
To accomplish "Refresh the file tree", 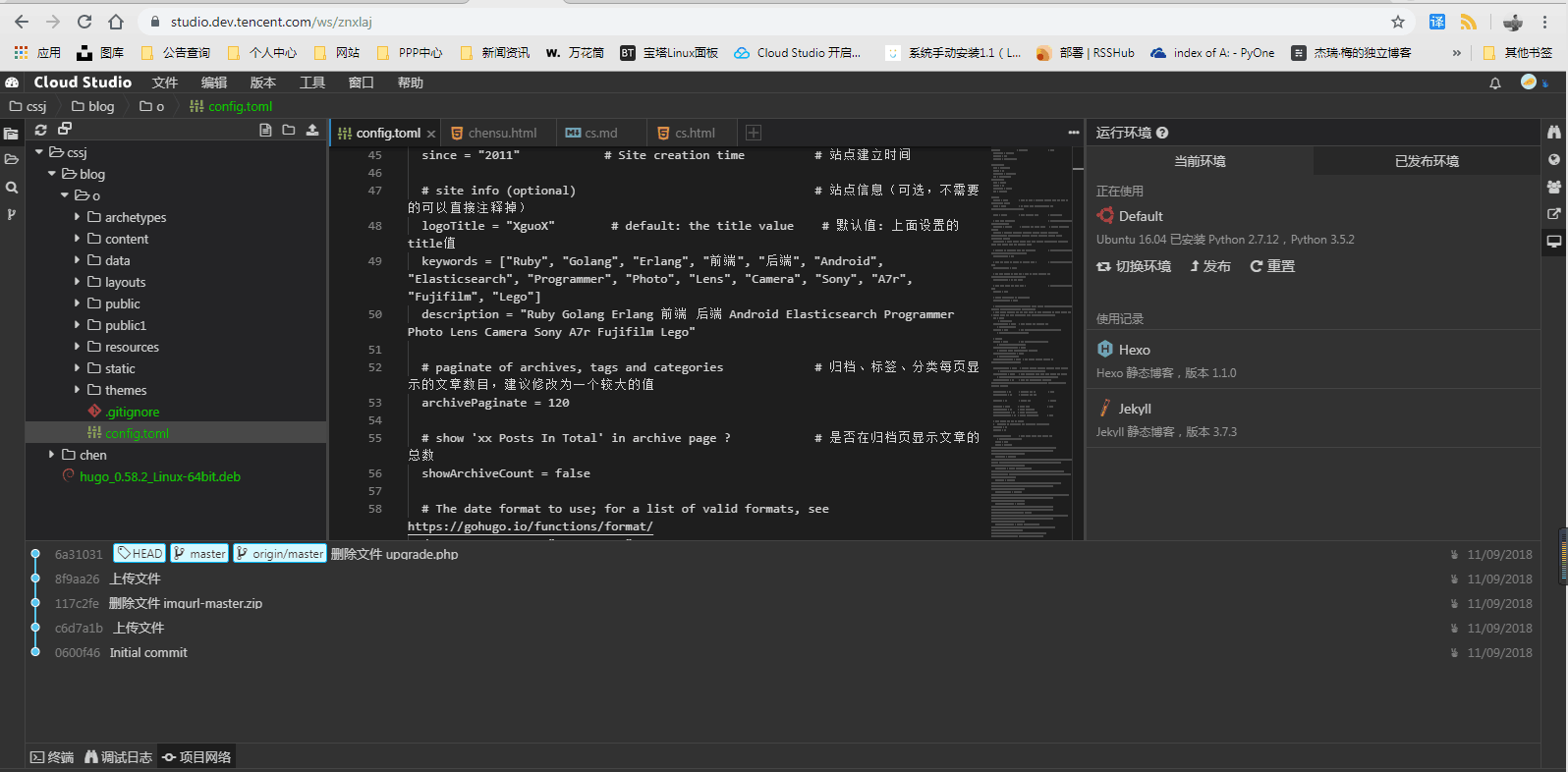I will coord(40,130).
